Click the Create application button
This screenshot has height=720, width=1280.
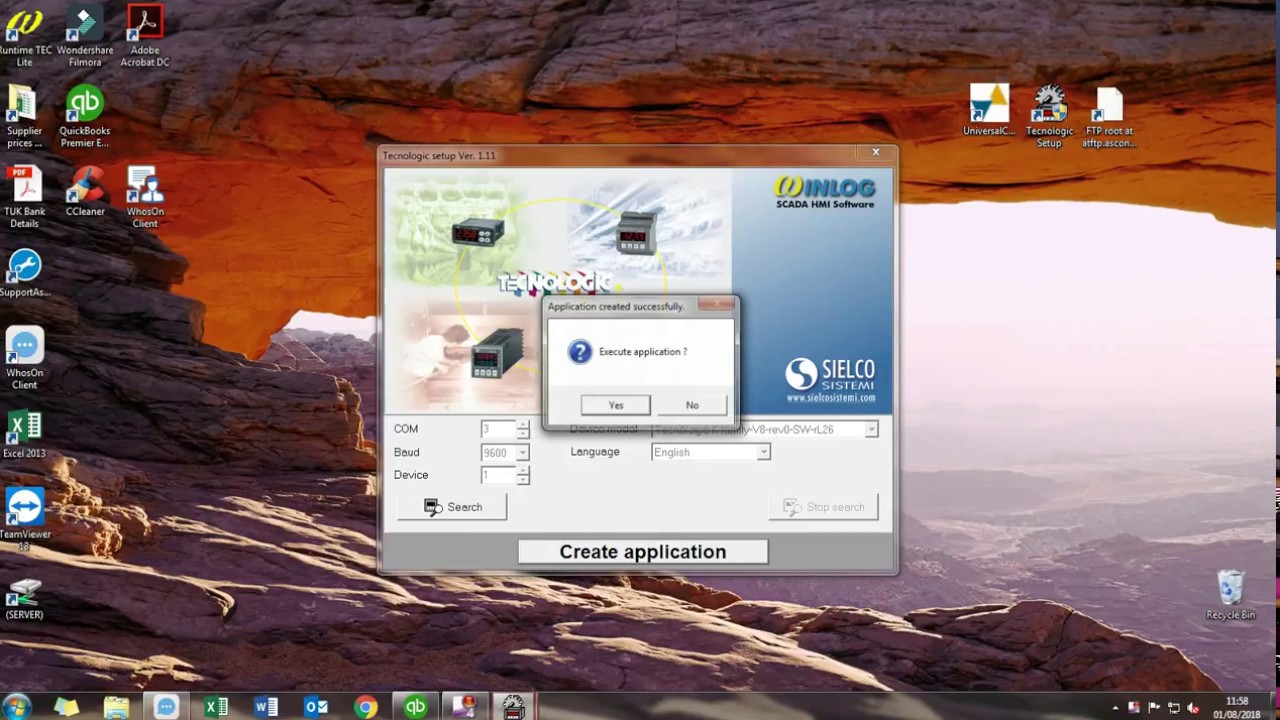(643, 552)
